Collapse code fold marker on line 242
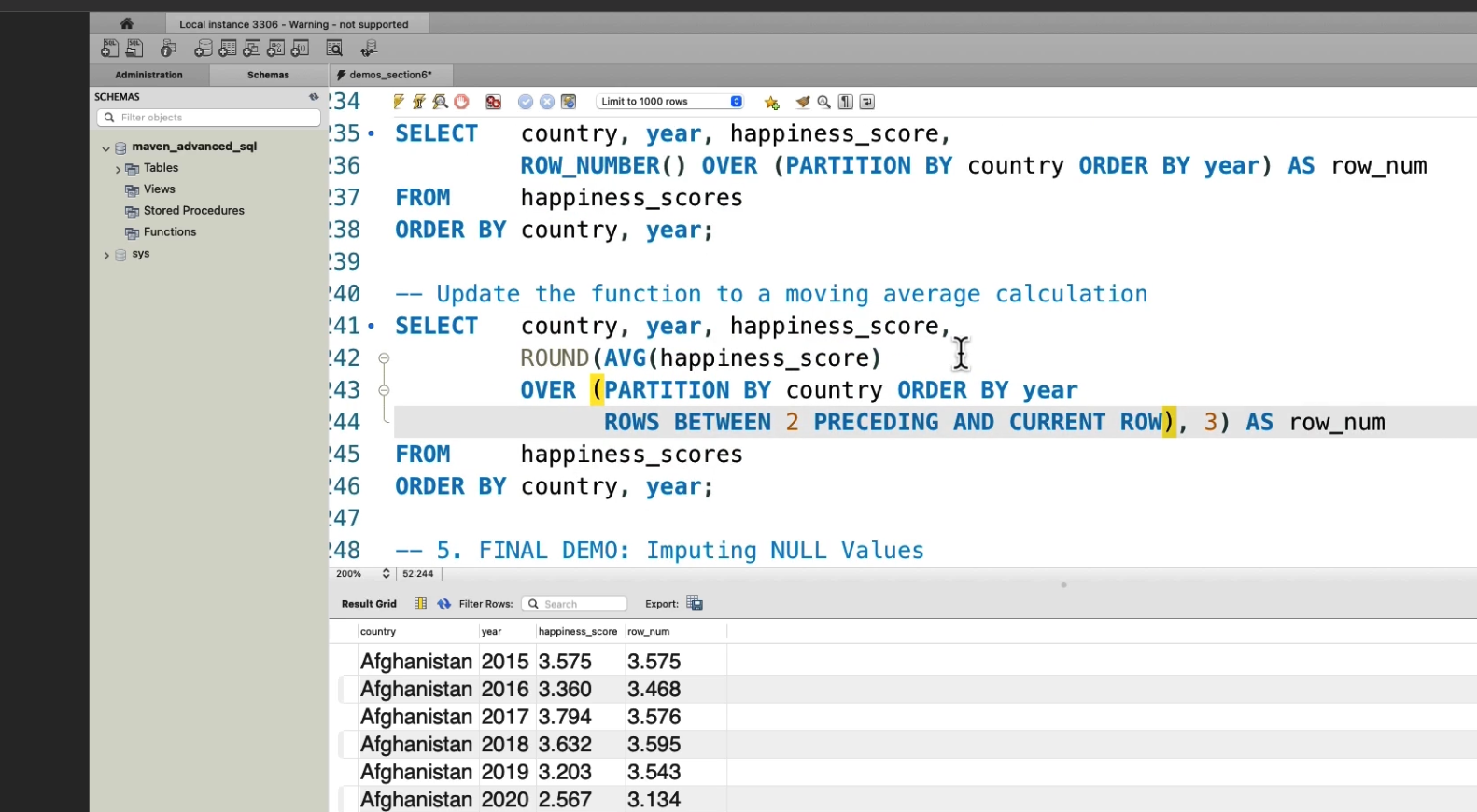This screenshot has width=1477, height=812. click(384, 358)
